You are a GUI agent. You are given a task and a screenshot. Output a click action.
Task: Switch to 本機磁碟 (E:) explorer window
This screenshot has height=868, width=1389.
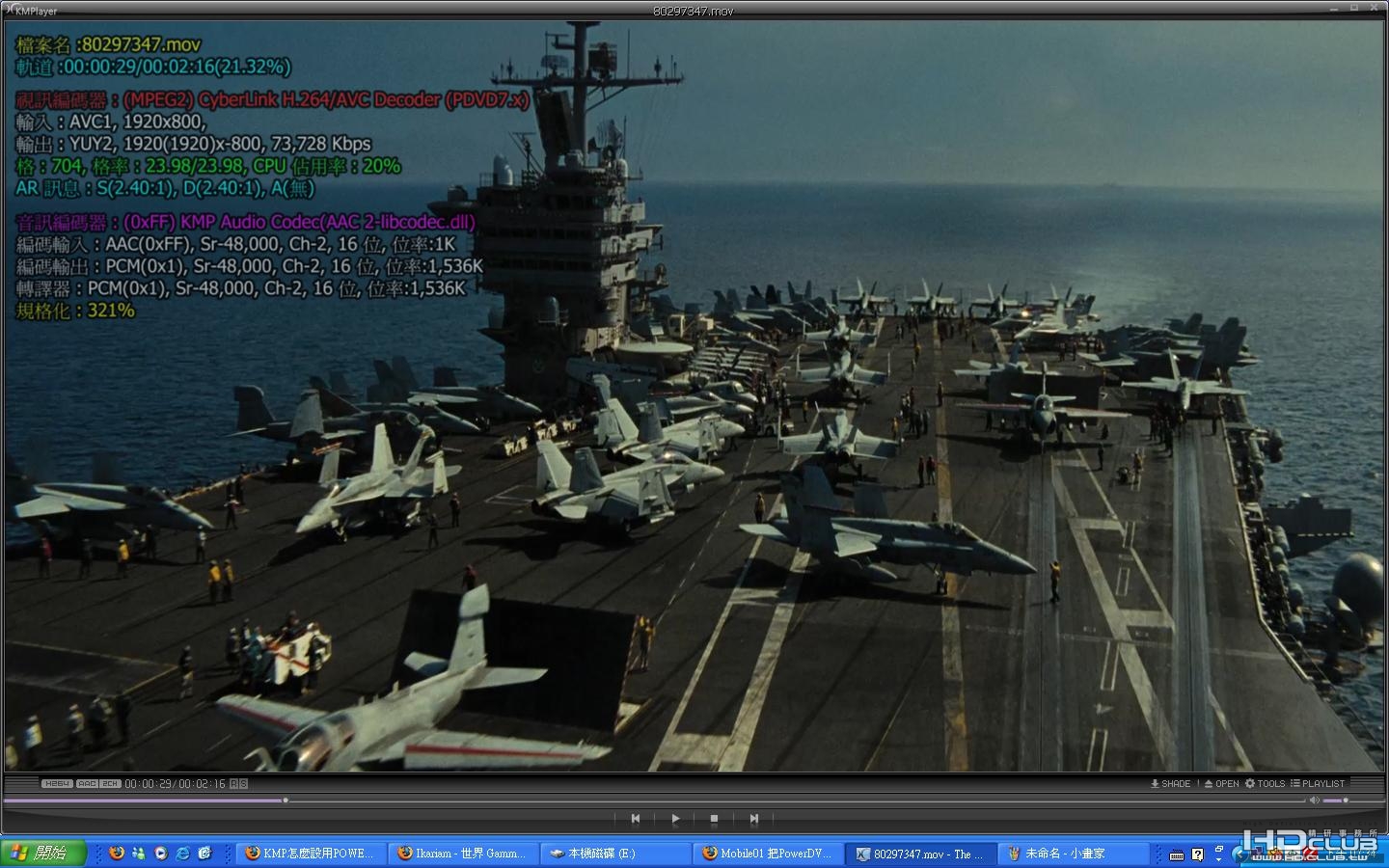[x=616, y=854]
